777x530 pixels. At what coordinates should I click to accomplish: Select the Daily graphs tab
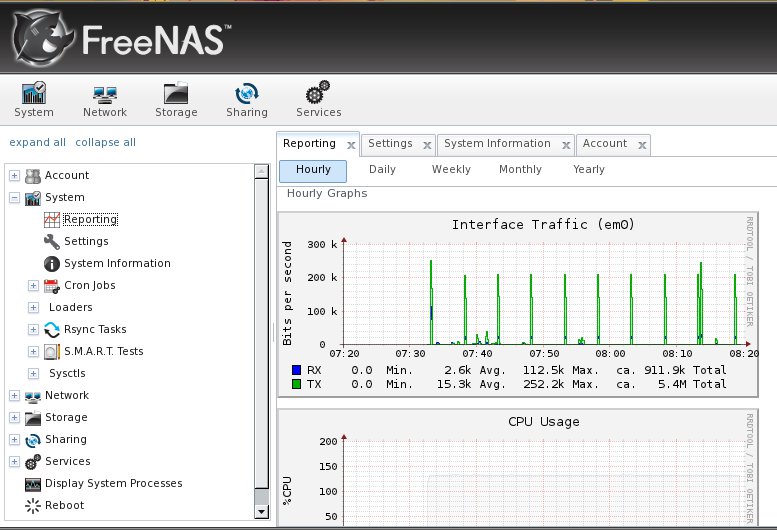[382, 170]
